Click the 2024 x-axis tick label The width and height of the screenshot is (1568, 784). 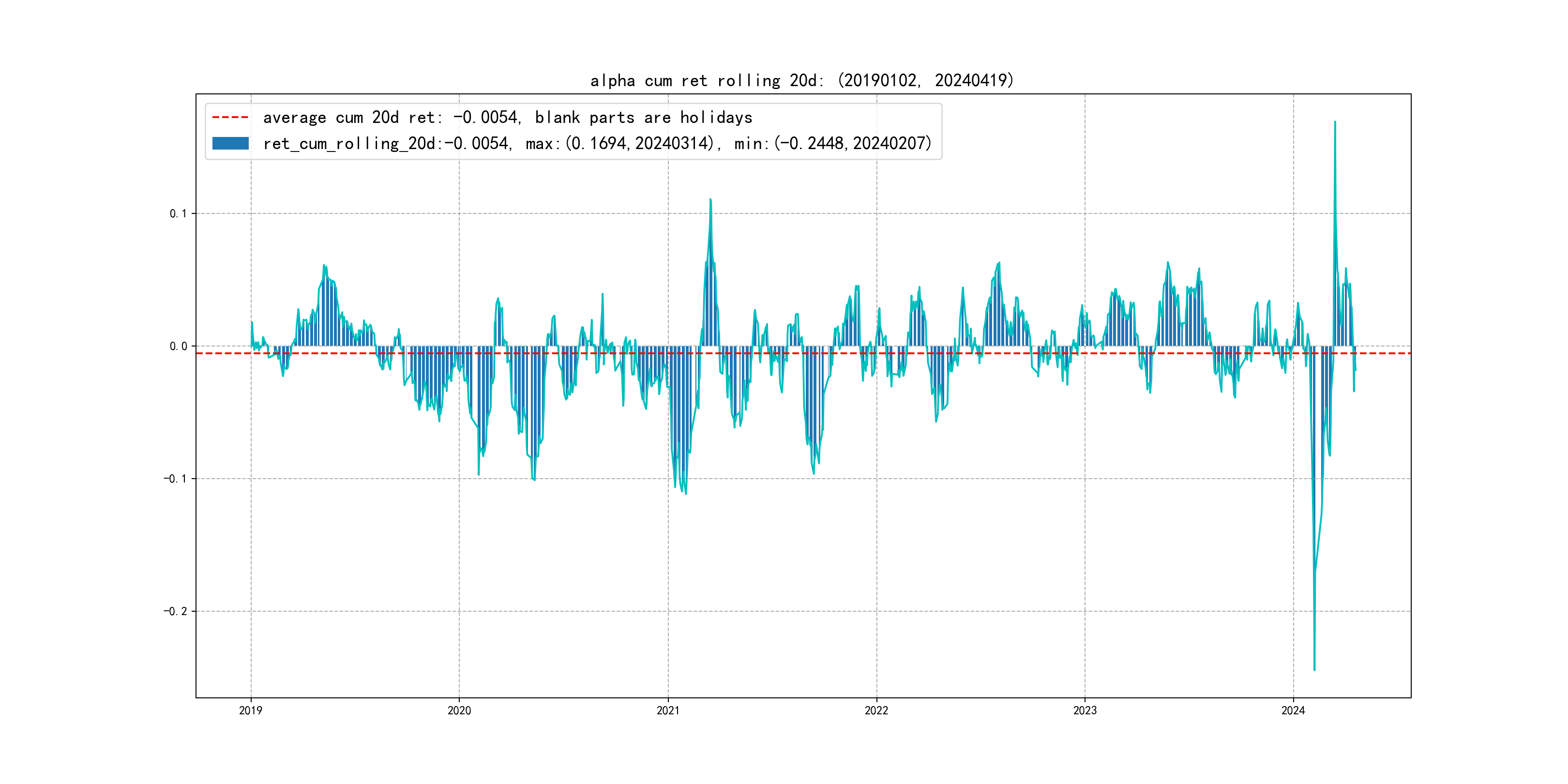tap(1293, 710)
